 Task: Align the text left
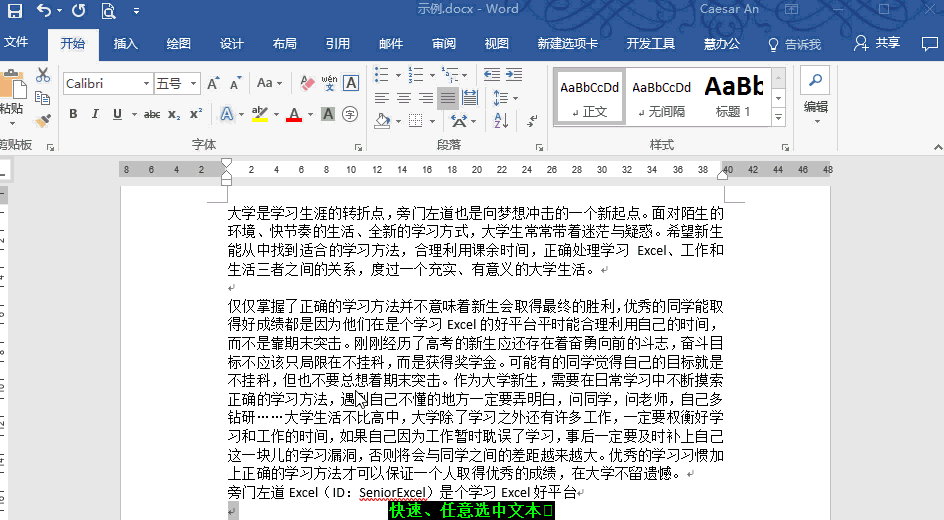pyautogui.click(x=382, y=98)
